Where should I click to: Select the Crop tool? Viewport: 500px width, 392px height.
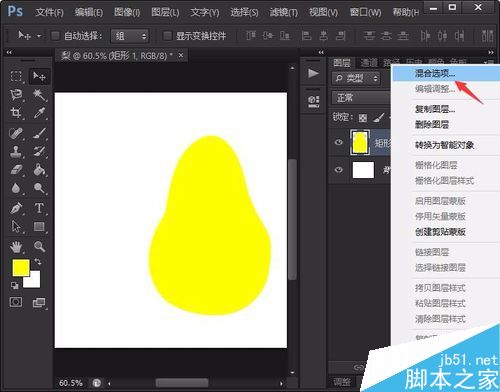(x=16, y=113)
